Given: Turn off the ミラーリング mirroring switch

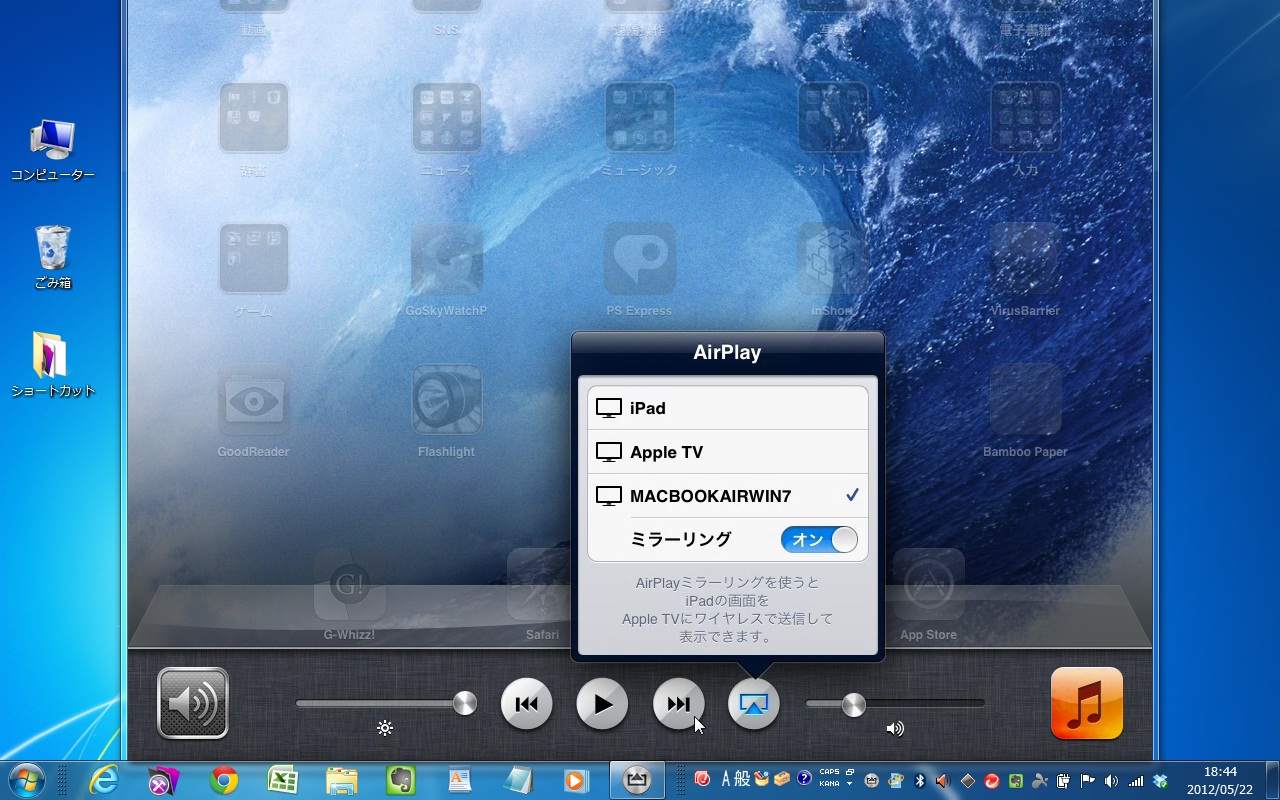Looking at the screenshot, I should click(818, 539).
